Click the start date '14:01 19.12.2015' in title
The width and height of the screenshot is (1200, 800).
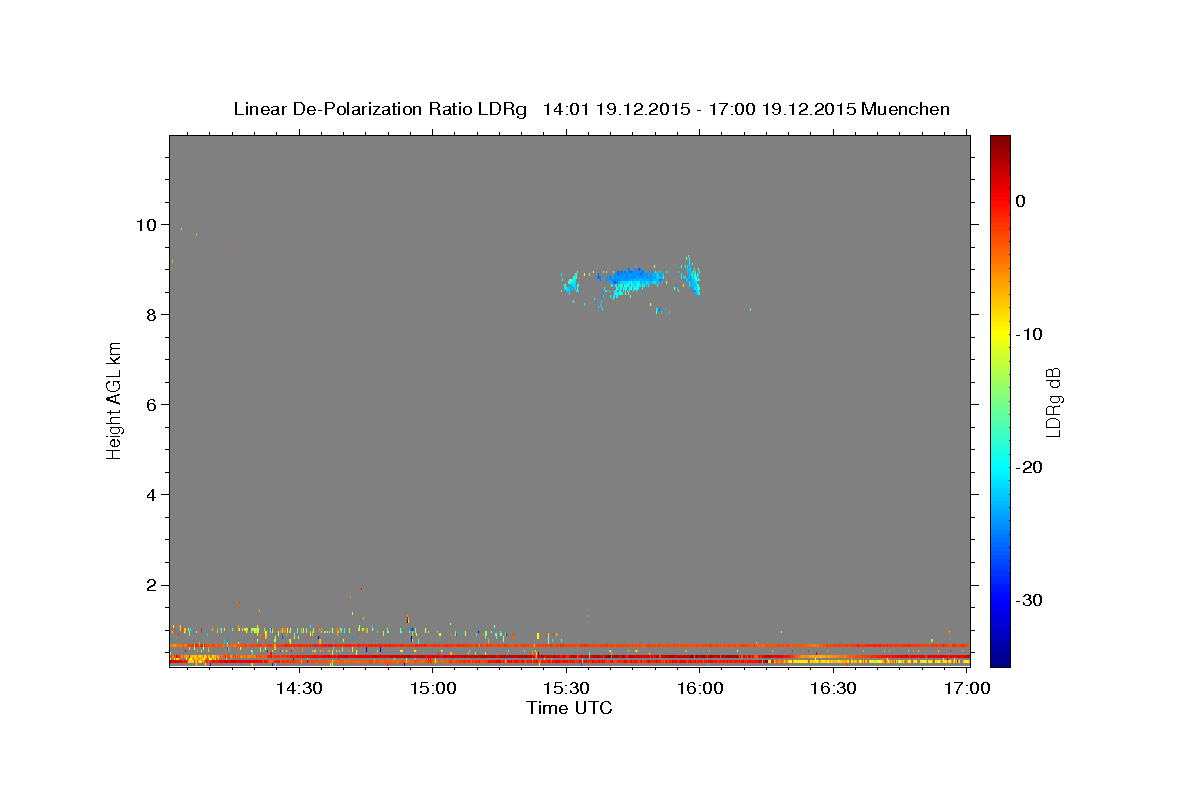pos(617,109)
